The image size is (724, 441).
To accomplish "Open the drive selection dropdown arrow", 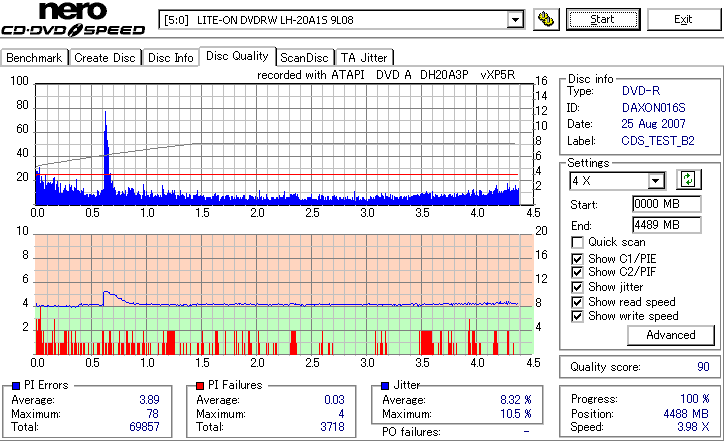I will (x=515, y=20).
